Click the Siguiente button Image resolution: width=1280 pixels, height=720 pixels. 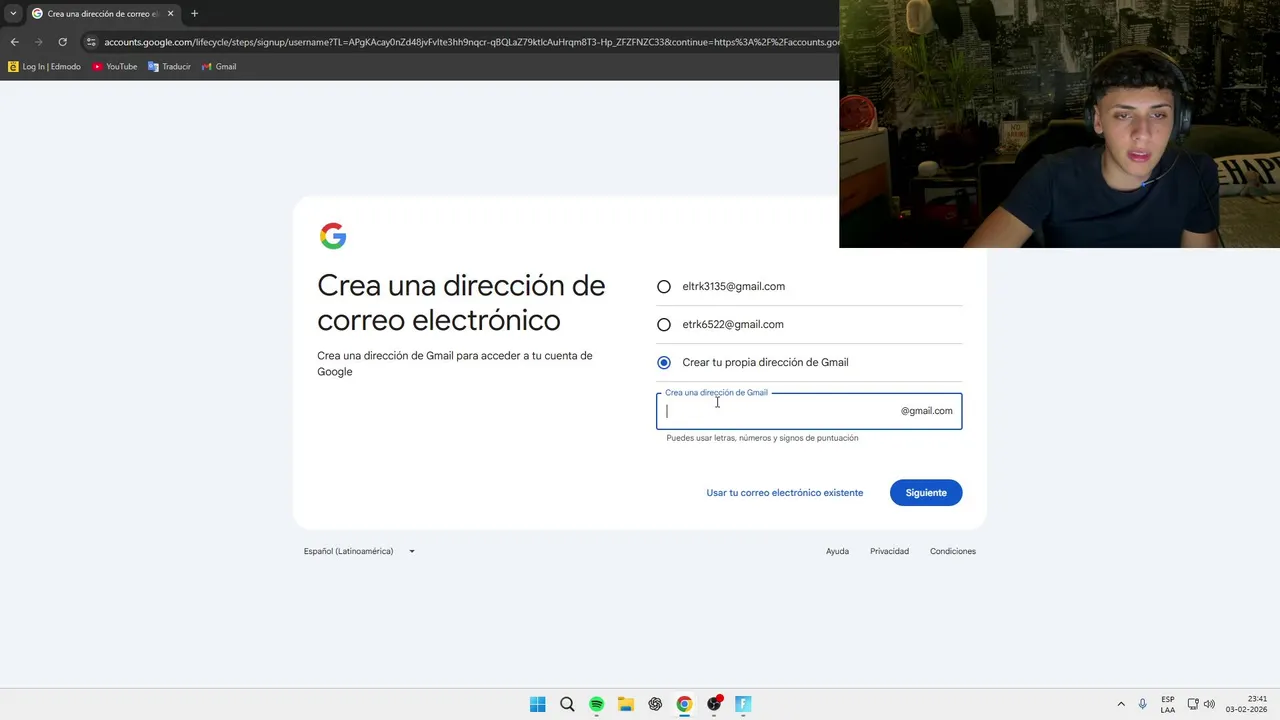pyautogui.click(x=926, y=493)
